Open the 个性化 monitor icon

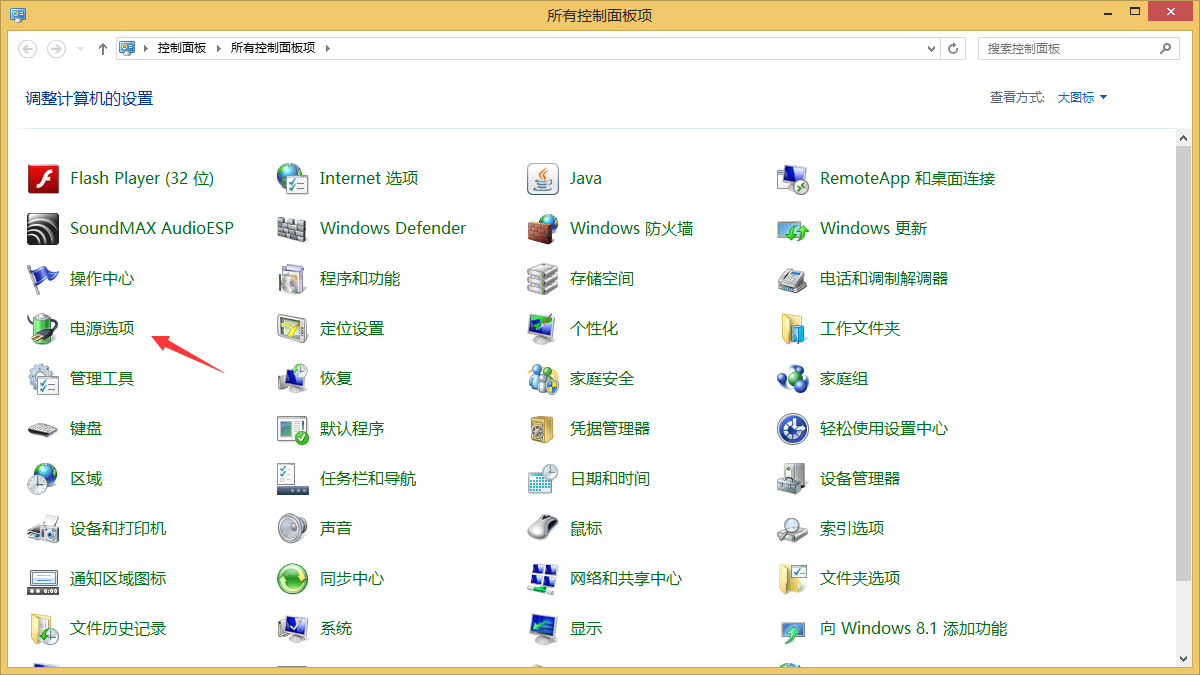542,329
